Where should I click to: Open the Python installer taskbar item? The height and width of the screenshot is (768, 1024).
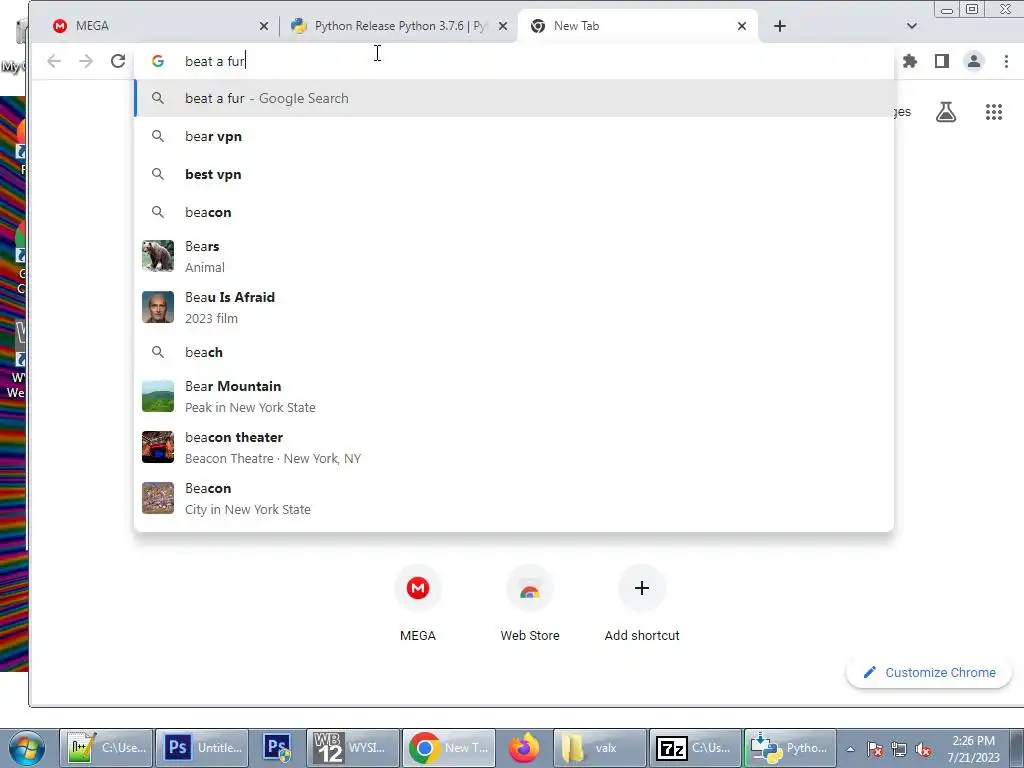[791, 748]
